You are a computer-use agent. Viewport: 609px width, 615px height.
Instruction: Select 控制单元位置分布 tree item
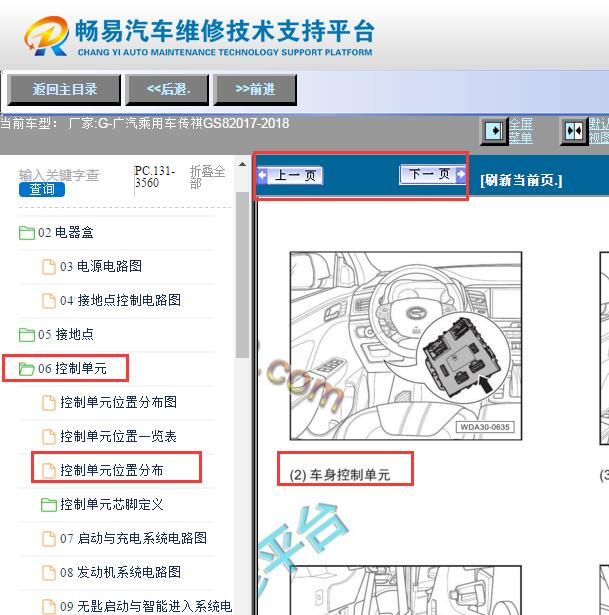click(x=112, y=471)
